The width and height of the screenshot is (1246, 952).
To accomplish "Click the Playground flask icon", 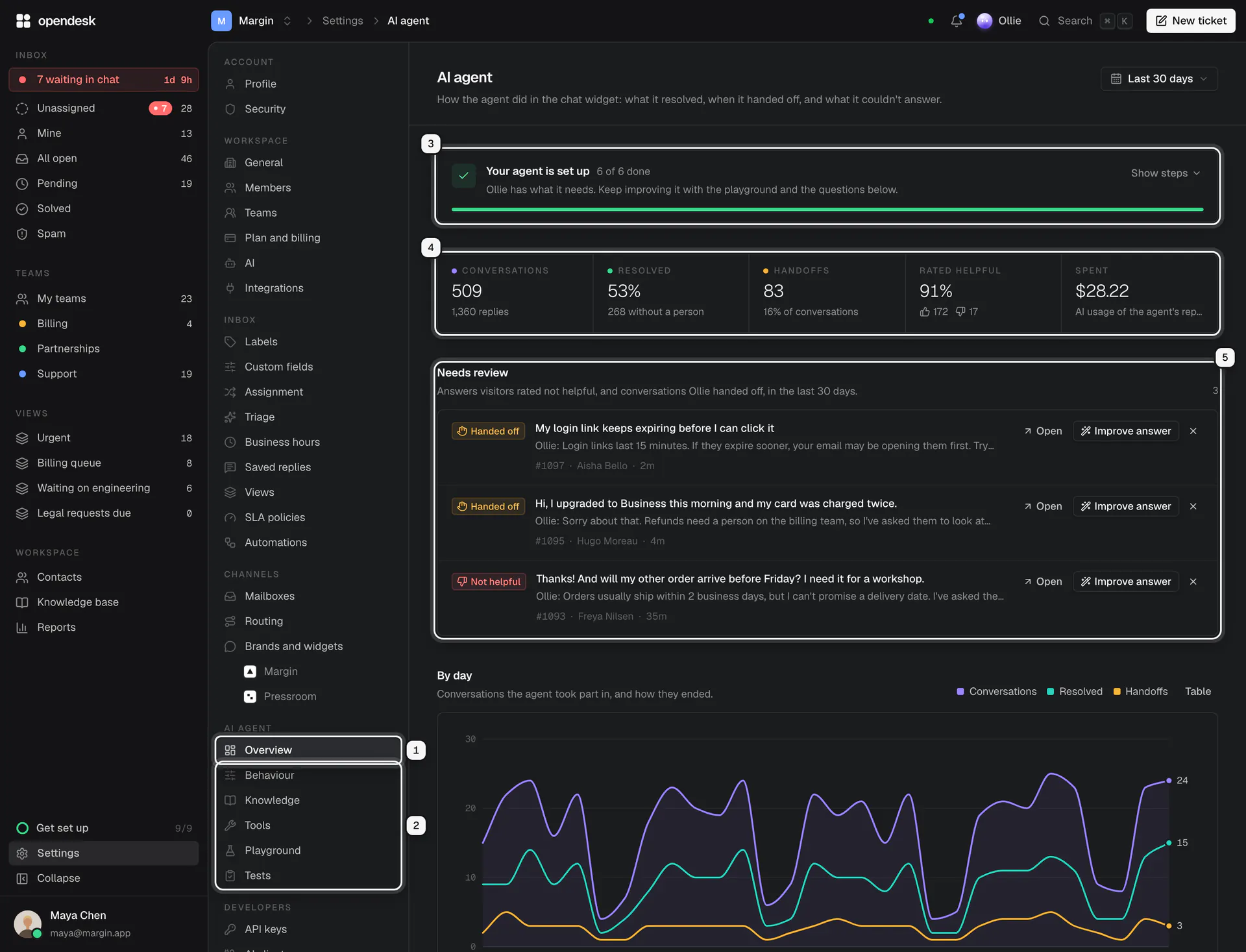I will 230,851.
